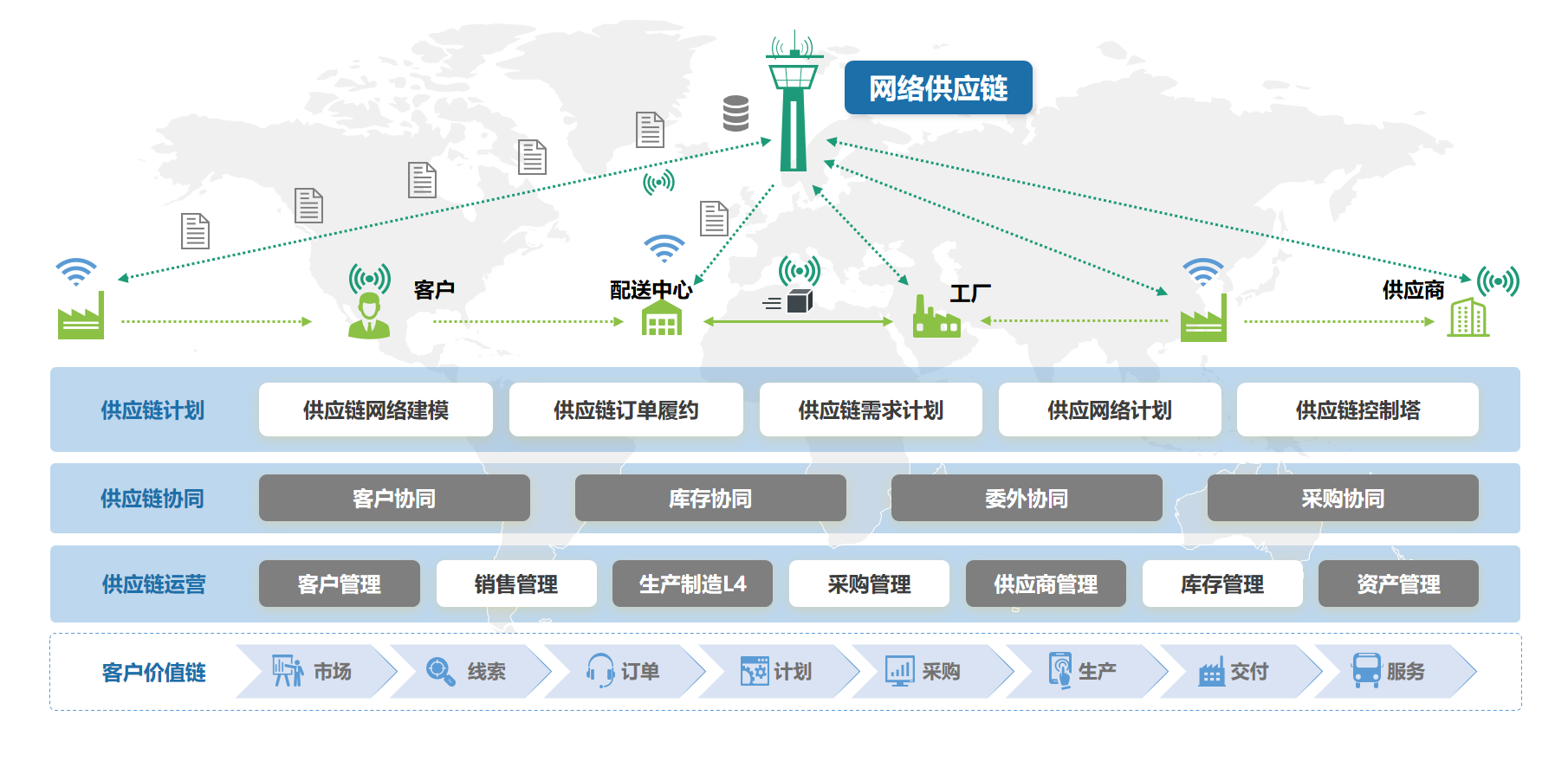Screen dimensions: 1568x761
Task: Open the 供应链网络建模 module
Action: pyautogui.click(x=375, y=410)
